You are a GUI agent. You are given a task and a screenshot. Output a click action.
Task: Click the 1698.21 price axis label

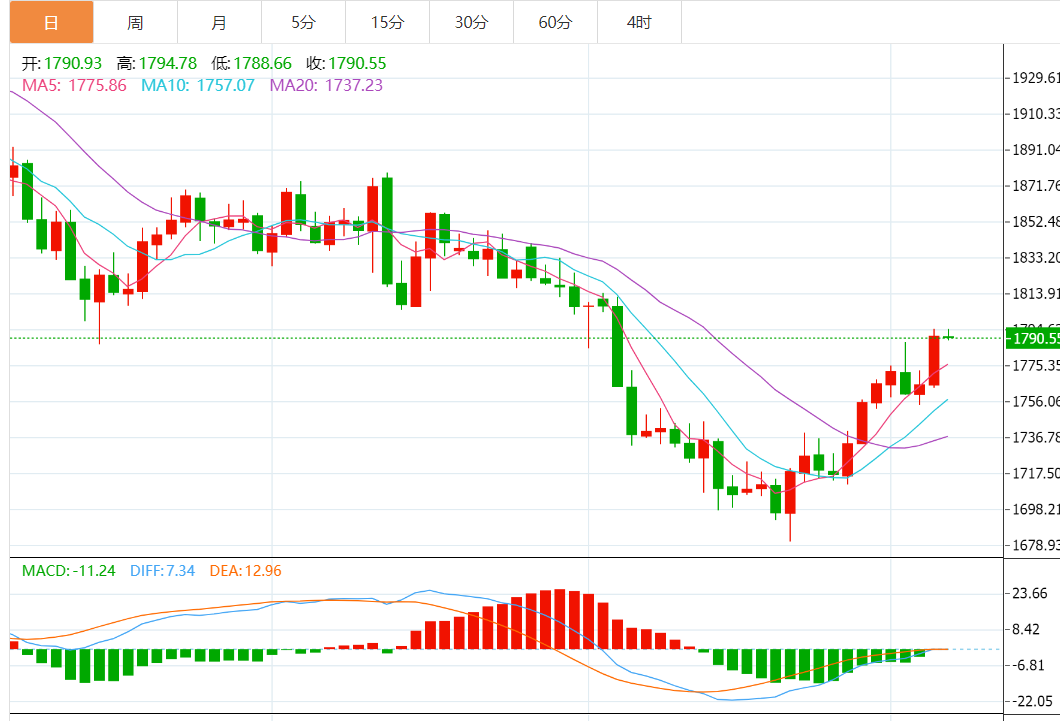1036,509
